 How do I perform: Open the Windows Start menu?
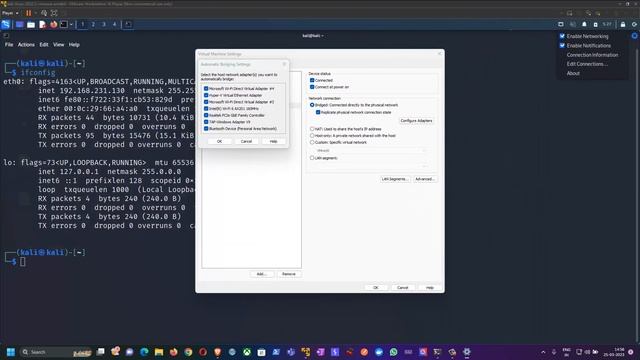pos(11,352)
